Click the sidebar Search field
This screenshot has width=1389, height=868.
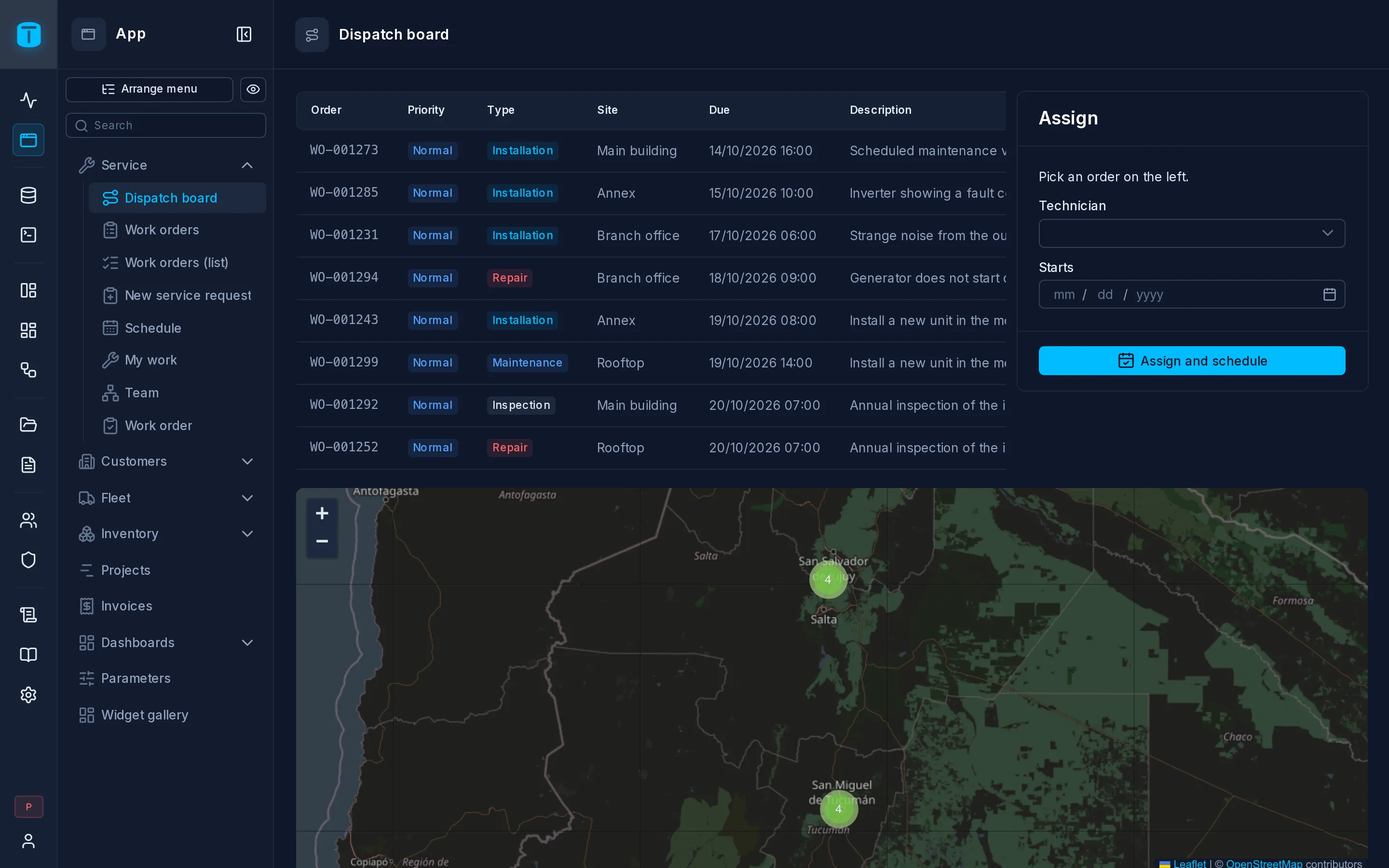point(166,125)
